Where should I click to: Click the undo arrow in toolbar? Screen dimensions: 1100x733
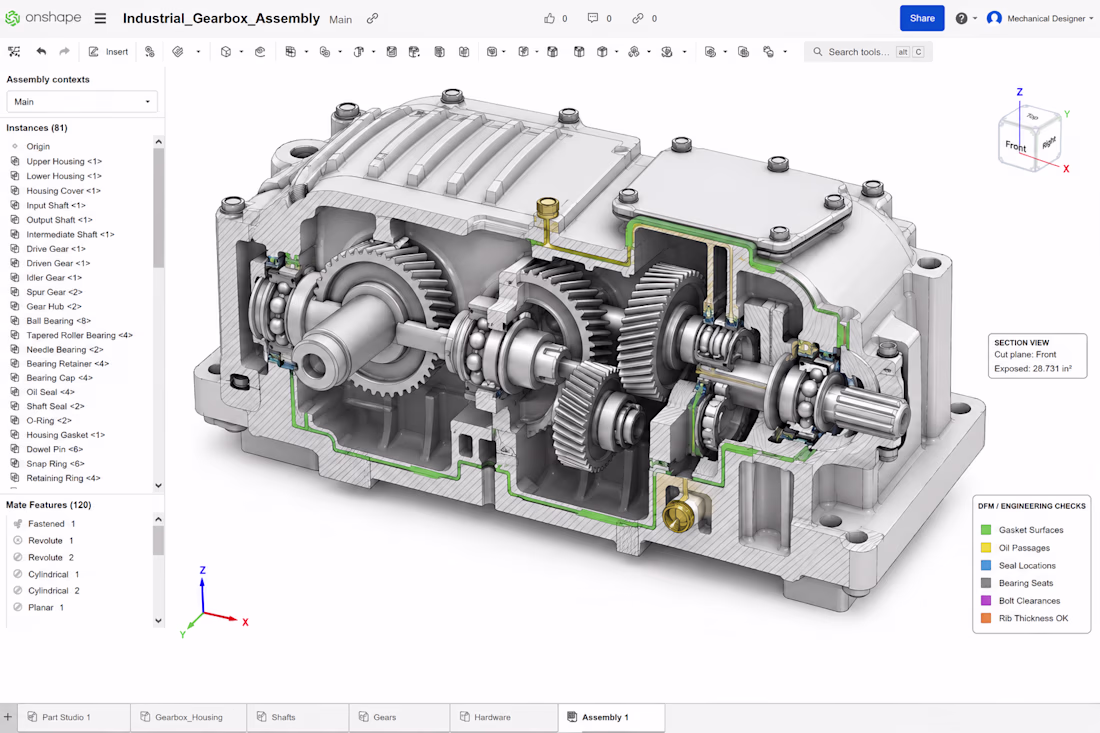click(x=41, y=51)
